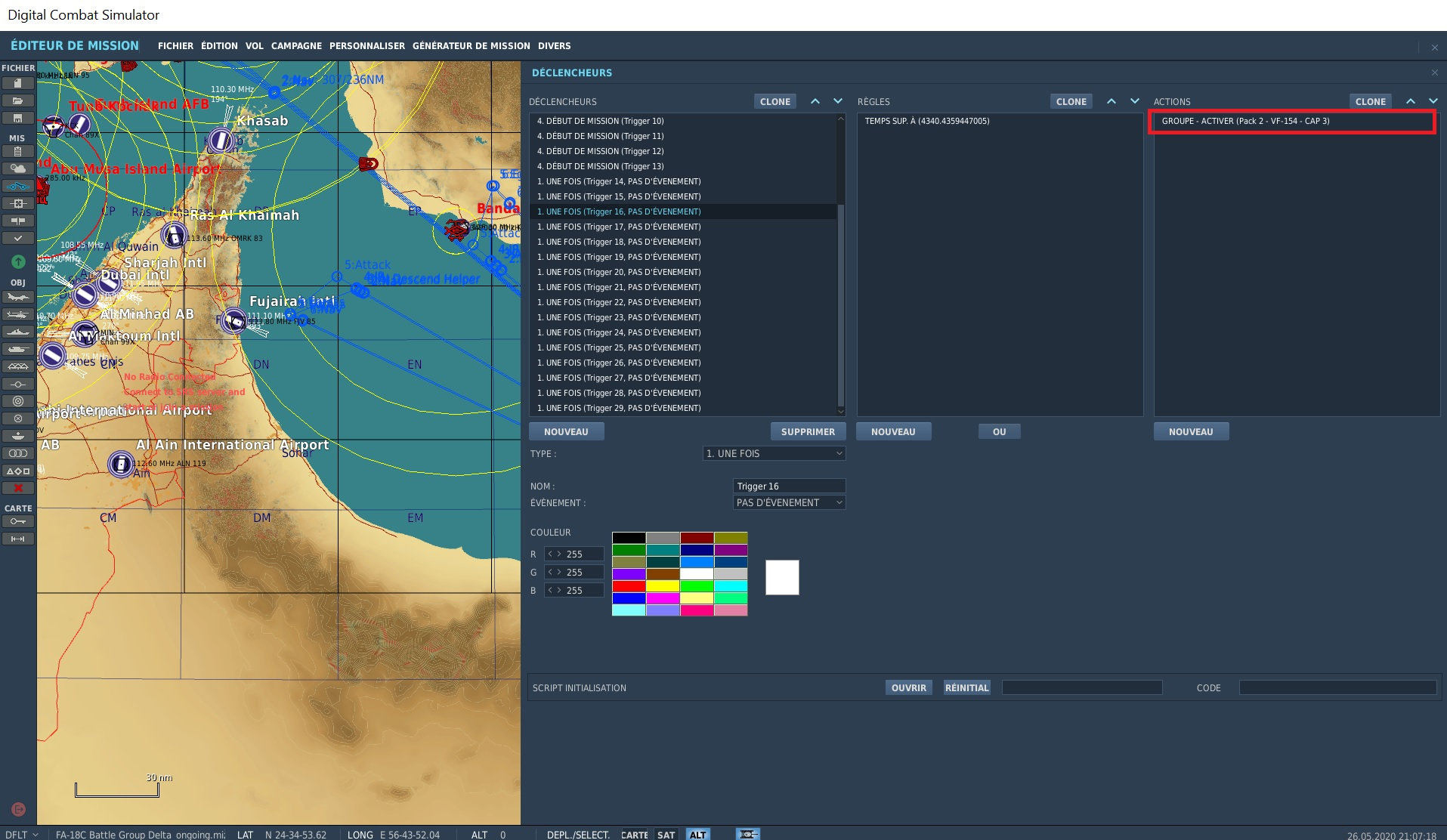Click NOUVEAU under the DÉCLENCHEURS list
Viewport: 1447px width, 840px height.
[x=566, y=431]
